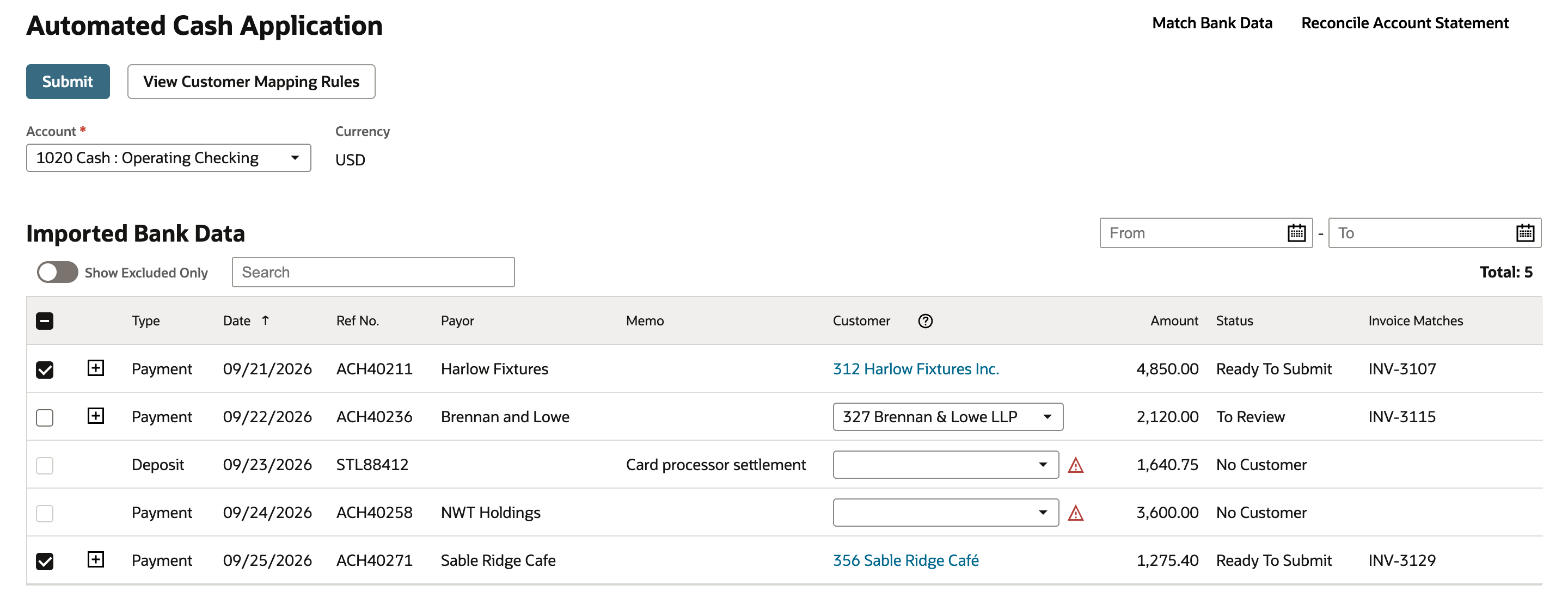Check the ACH40236 row checkbox
1568x592 pixels.
pos(45,418)
